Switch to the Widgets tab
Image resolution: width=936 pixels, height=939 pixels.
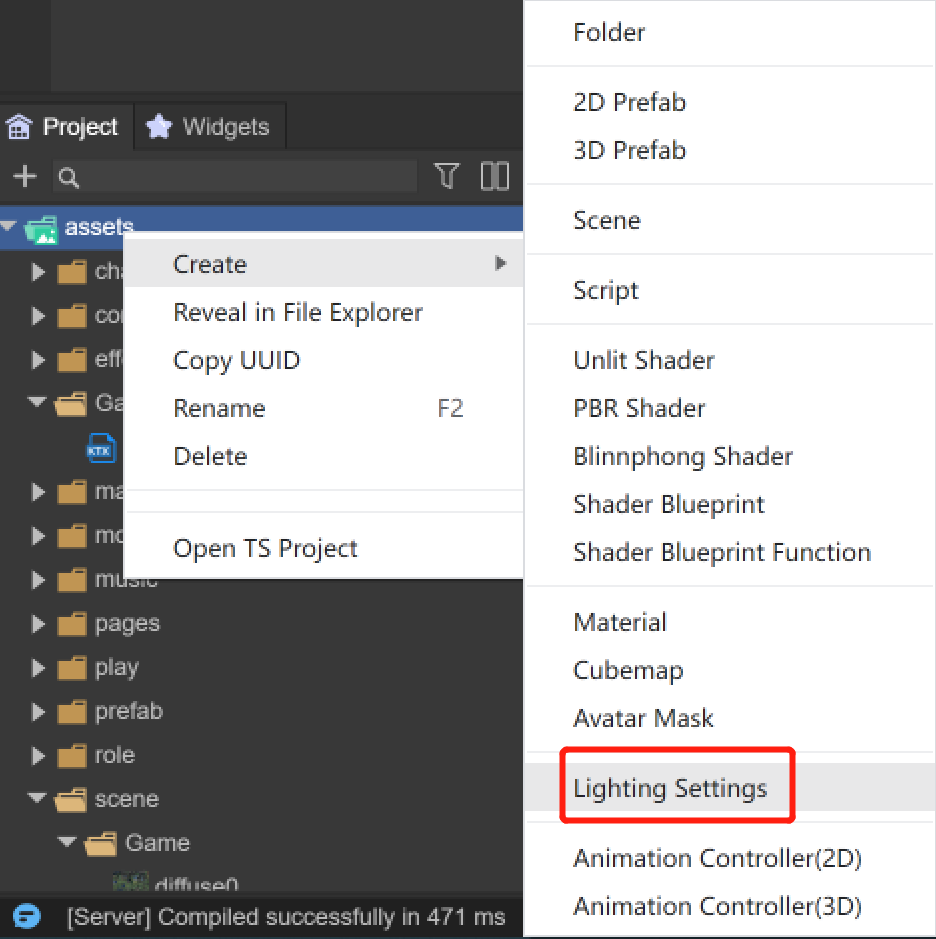pyautogui.click(x=211, y=127)
